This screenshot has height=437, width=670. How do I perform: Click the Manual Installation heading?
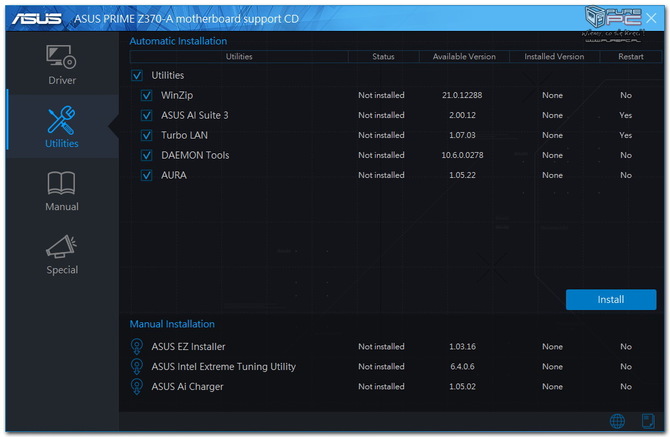[x=172, y=324]
